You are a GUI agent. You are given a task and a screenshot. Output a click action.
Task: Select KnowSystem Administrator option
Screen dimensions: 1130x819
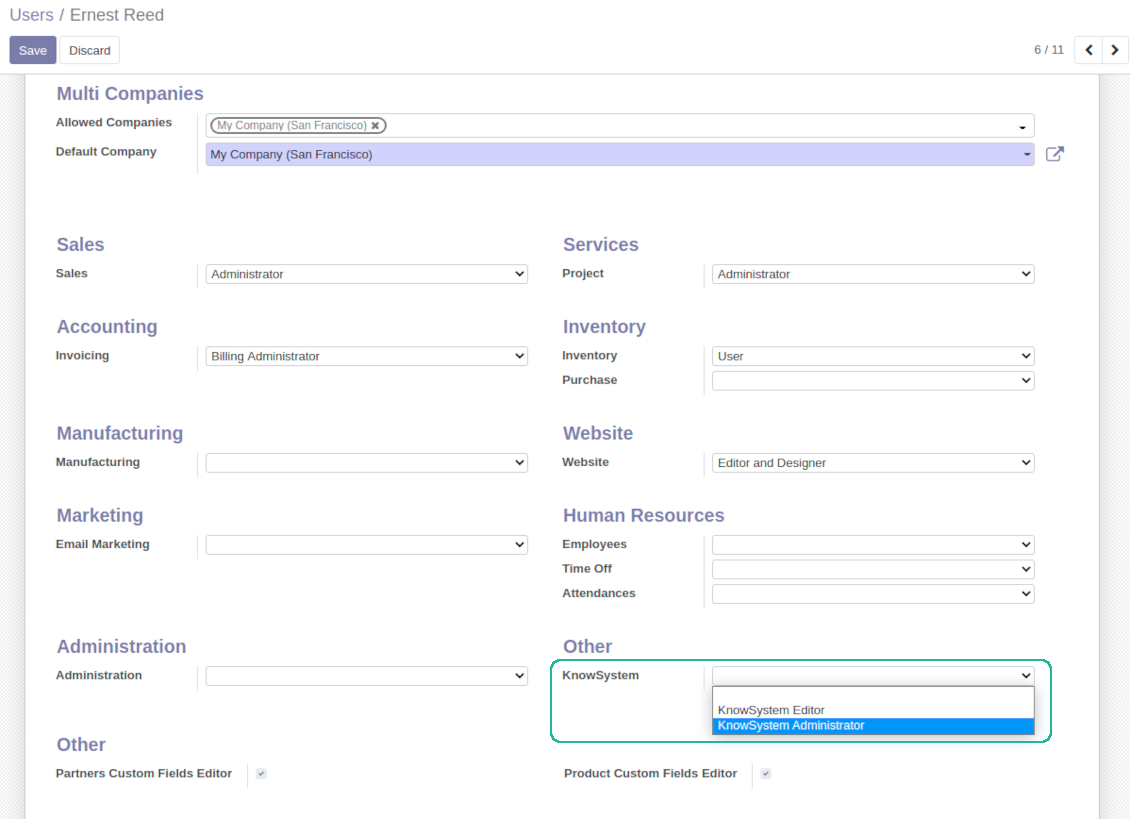point(873,726)
